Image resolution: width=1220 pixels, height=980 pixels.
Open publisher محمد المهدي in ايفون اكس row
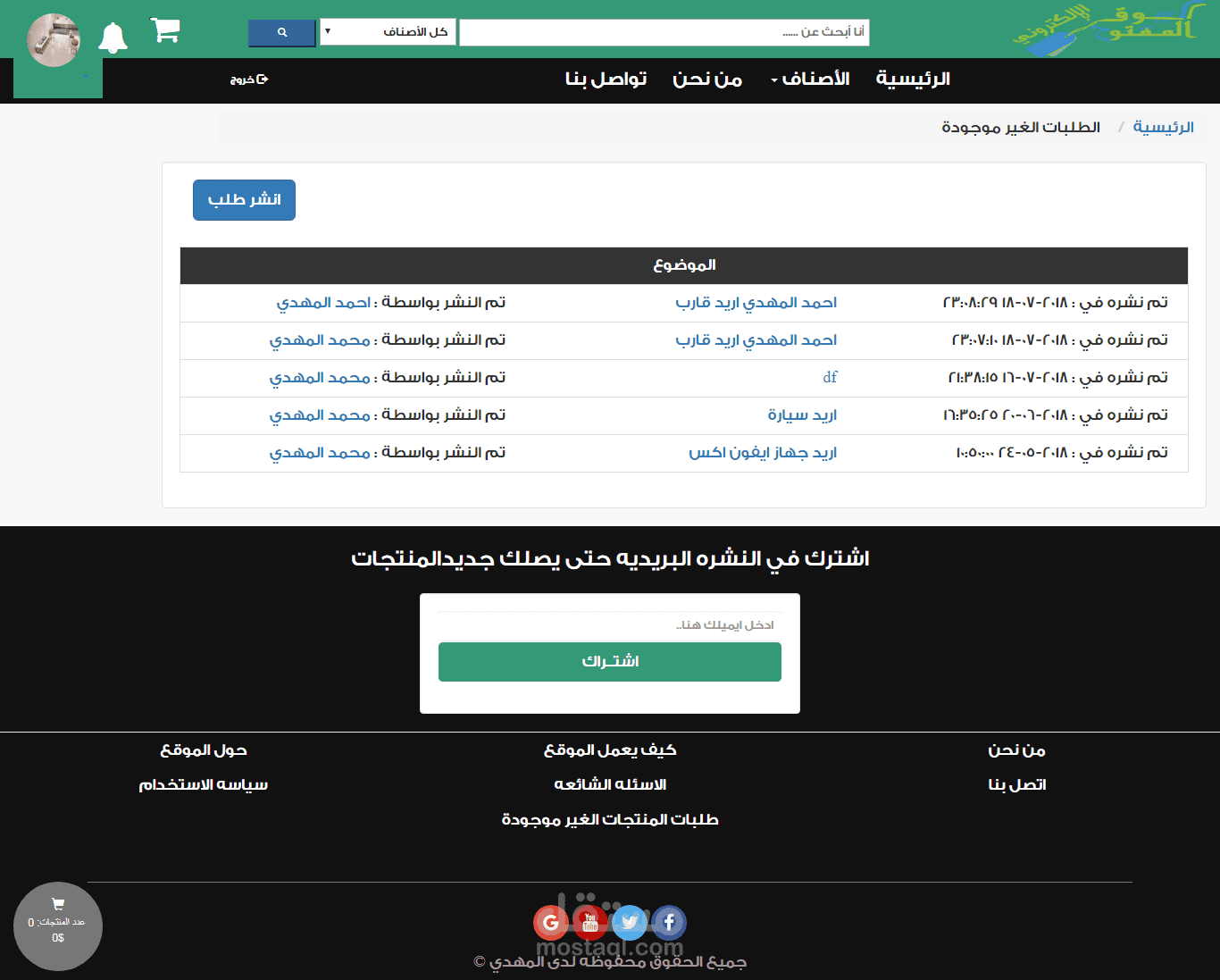click(x=320, y=453)
